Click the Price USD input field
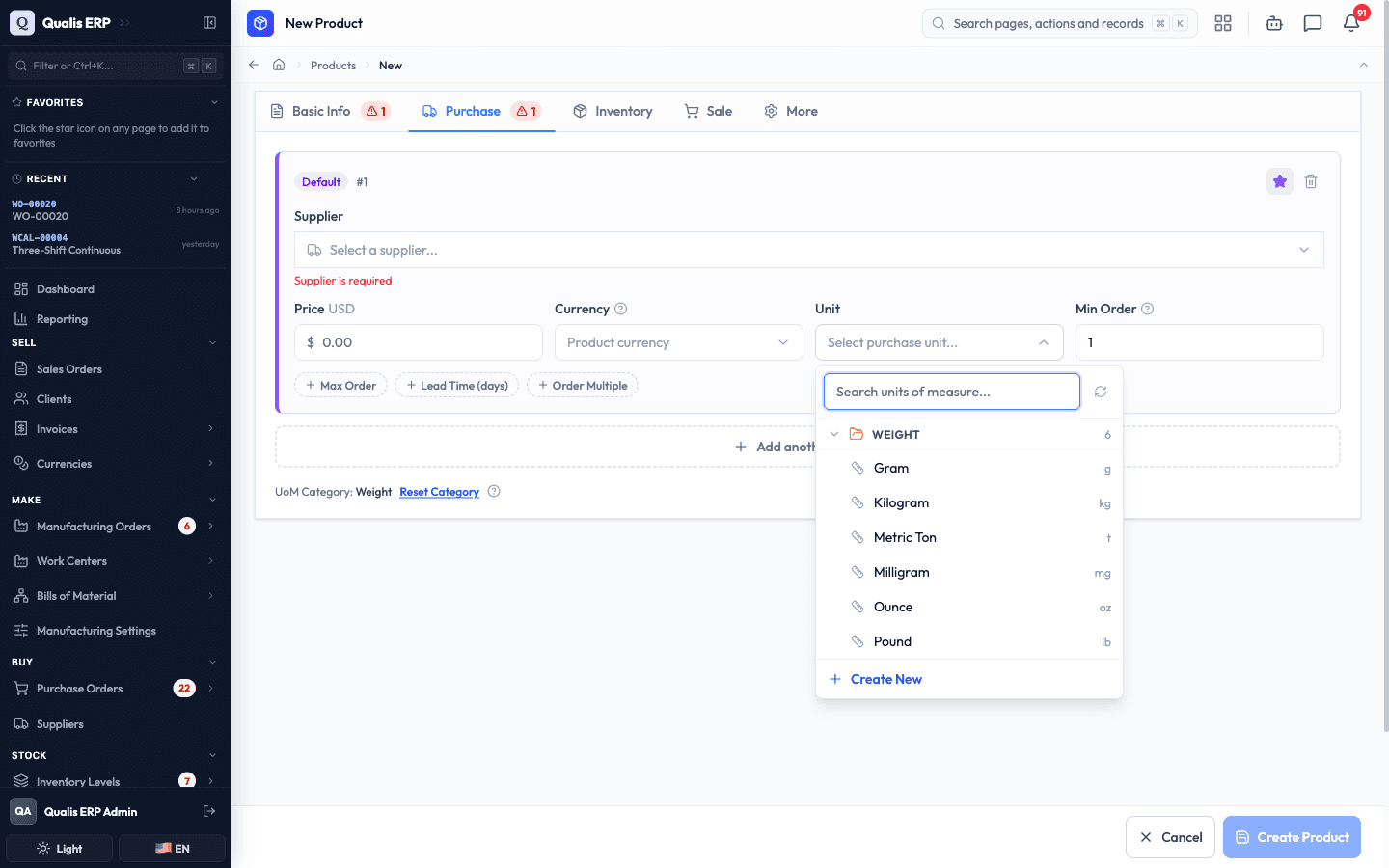This screenshot has width=1389, height=868. click(x=419, y=342)
